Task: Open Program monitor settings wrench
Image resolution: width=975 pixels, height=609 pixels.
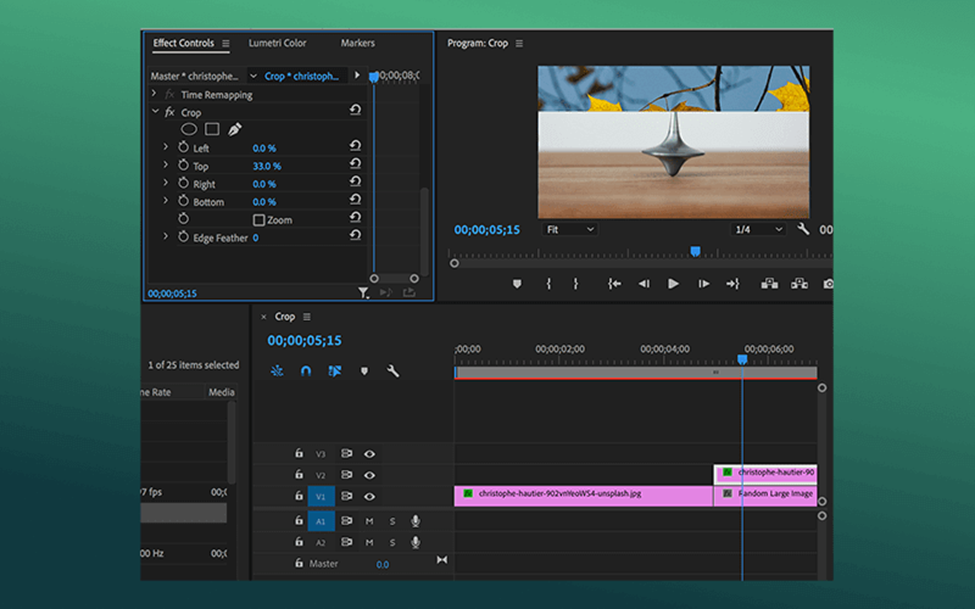Action: [x=803, y=229]
